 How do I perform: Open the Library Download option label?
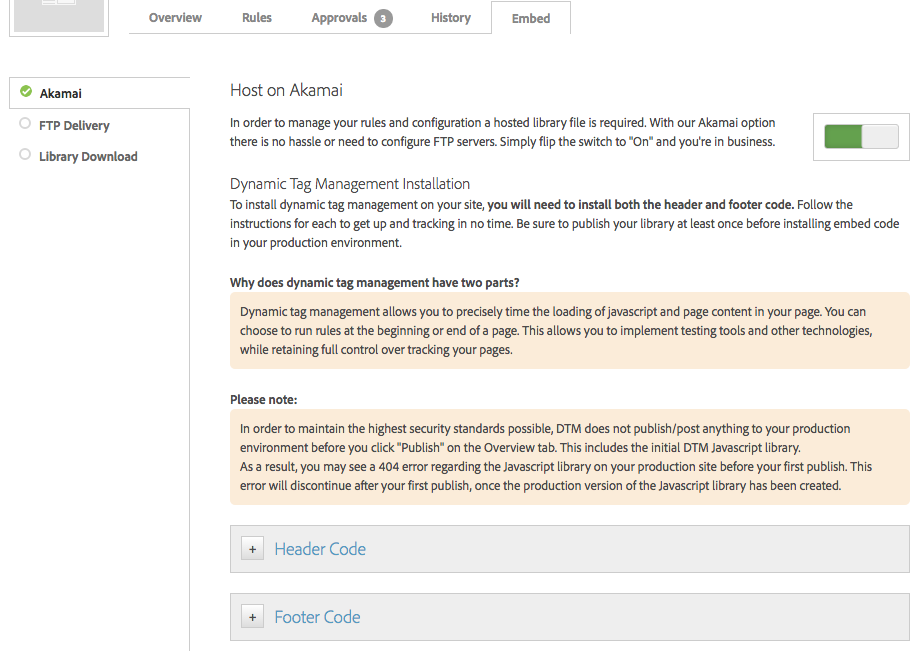pyautogui.click(x=88, y=157)
